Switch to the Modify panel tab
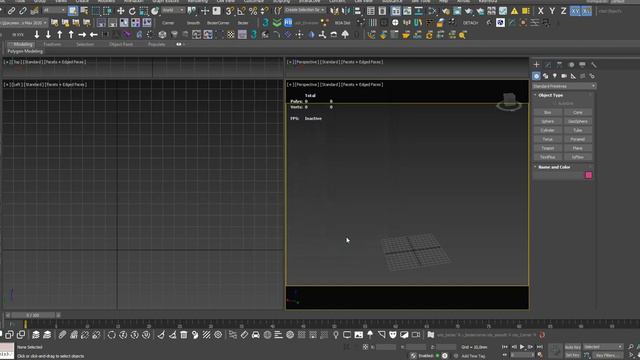 tap(548, 64)
